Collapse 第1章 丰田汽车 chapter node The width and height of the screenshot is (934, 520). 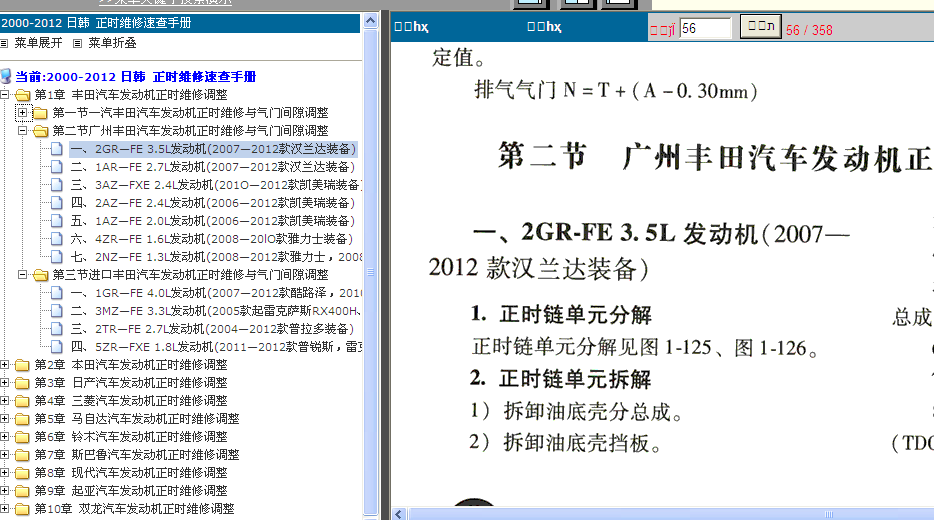[5, 94]
